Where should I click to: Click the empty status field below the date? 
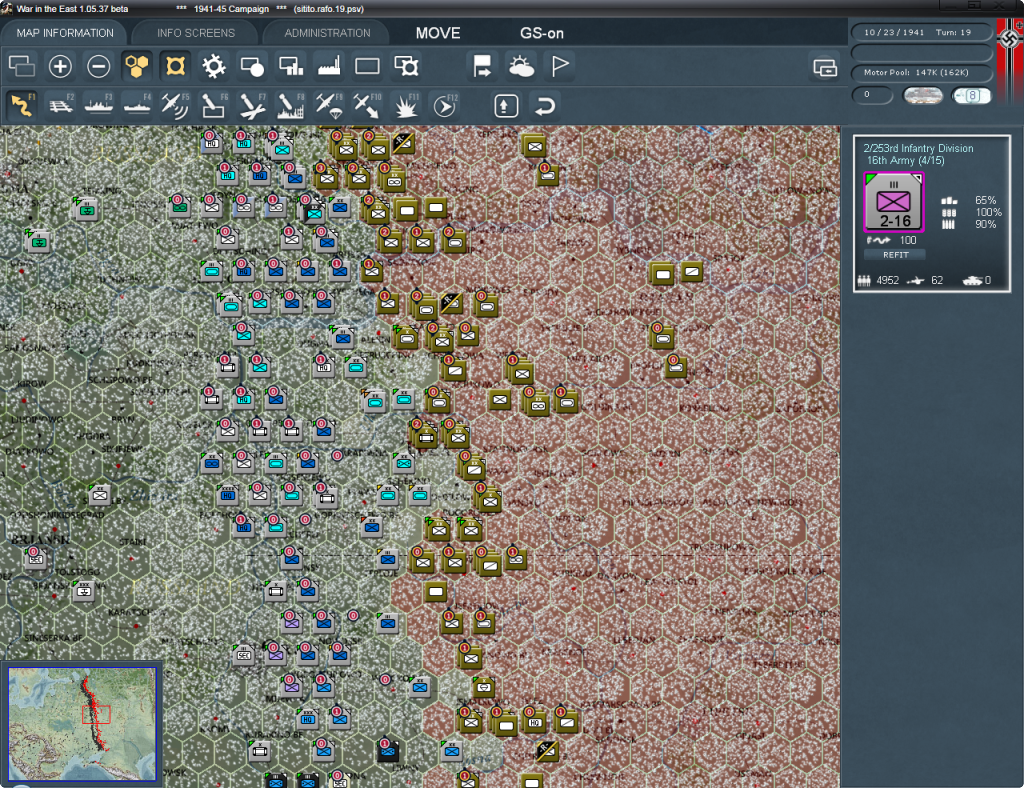coord(922,52)
